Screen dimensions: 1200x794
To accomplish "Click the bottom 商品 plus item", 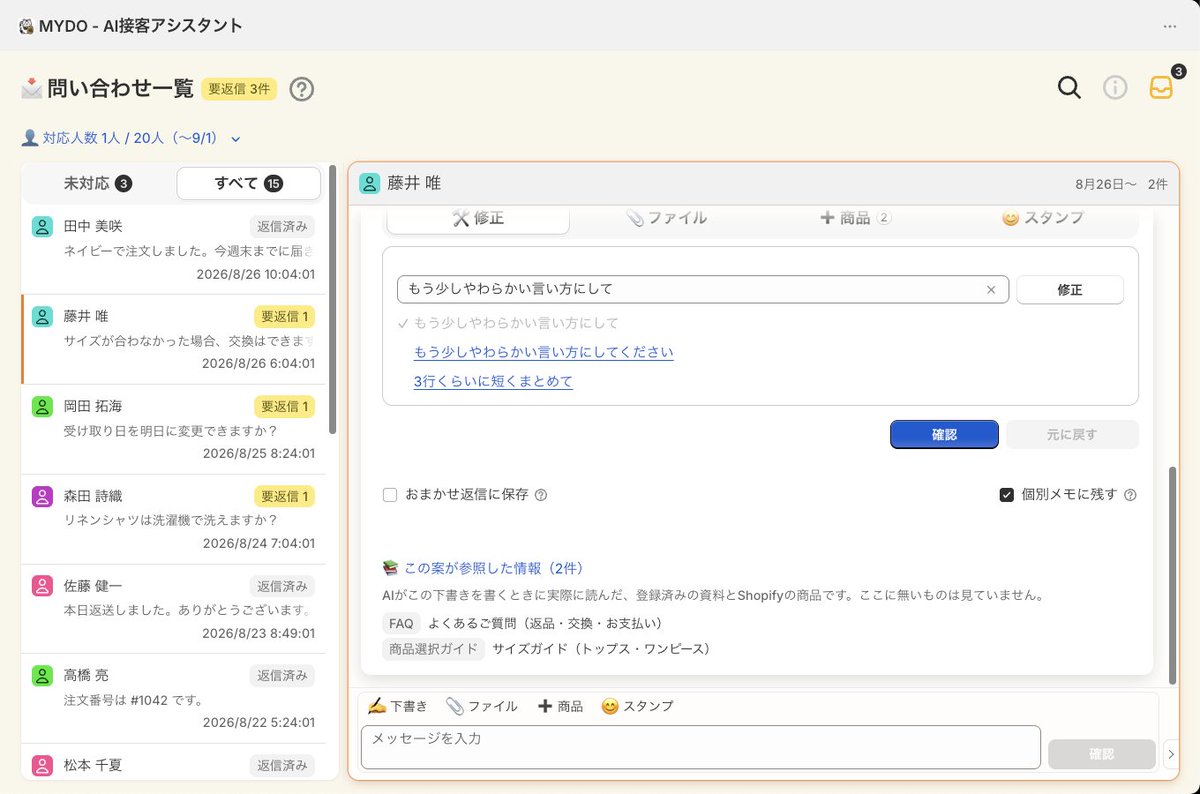I will (560, 706).
